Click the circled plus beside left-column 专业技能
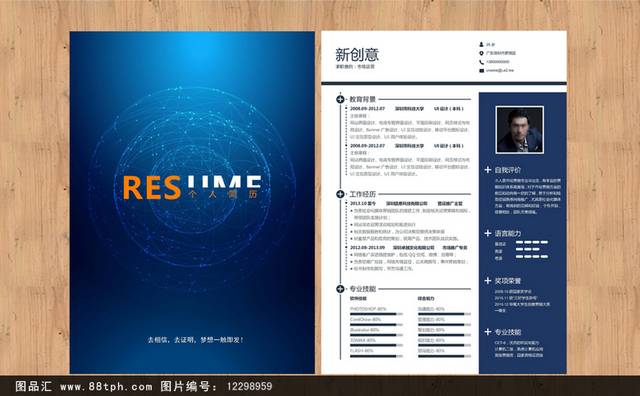640x396 pixels. point(340,289)
